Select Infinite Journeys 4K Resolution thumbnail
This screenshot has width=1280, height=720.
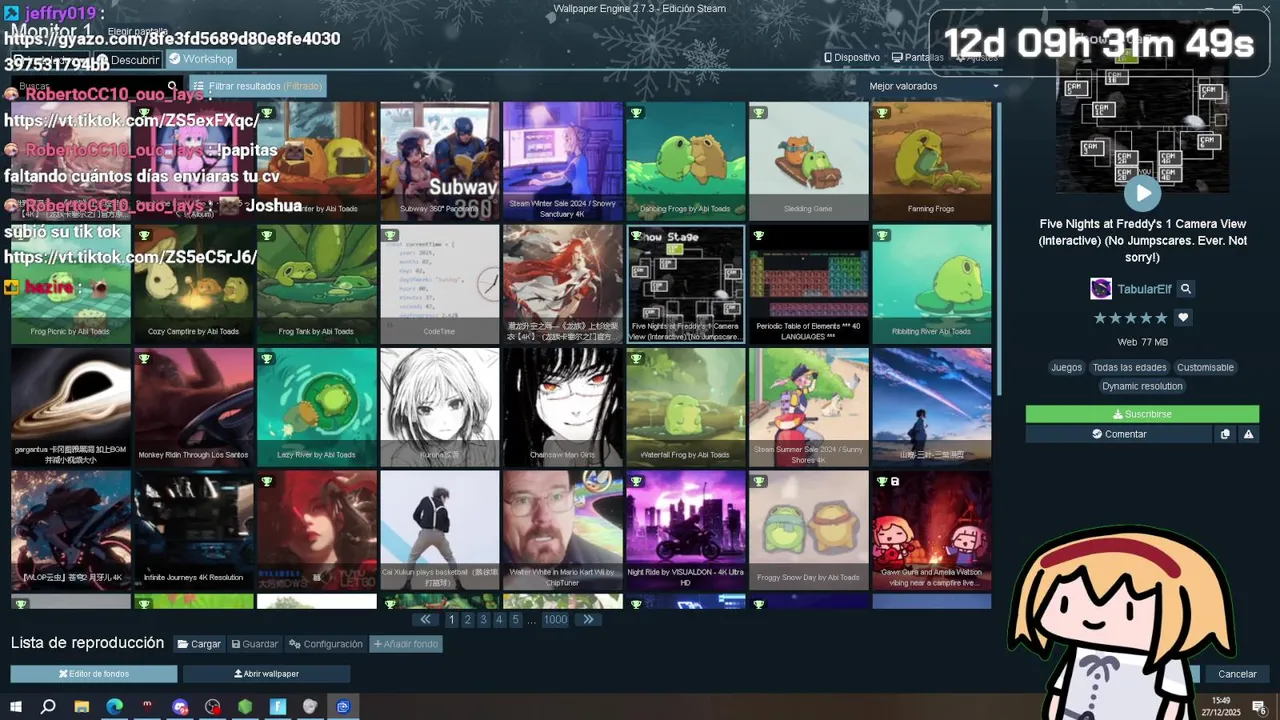pyautogui.click(x=193, y=530)
